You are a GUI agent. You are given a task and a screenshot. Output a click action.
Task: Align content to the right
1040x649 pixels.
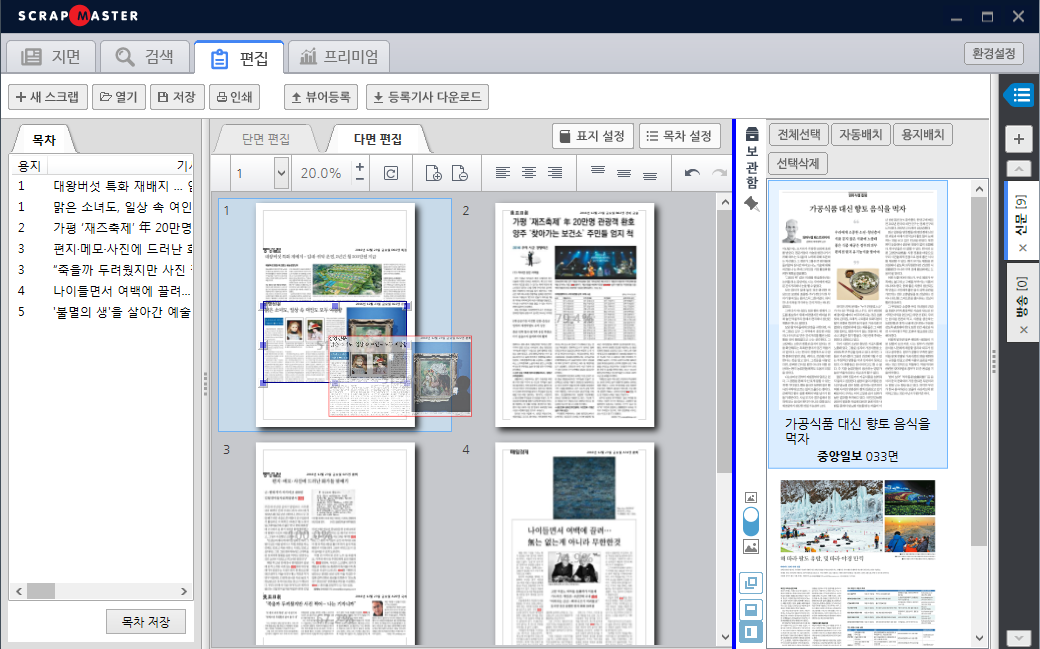click(x=555, y=173)
